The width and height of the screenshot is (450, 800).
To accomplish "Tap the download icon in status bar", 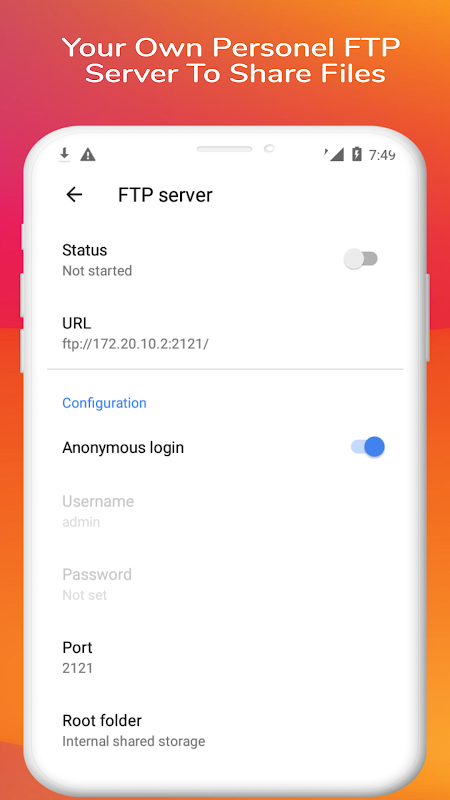I will 64,155.
